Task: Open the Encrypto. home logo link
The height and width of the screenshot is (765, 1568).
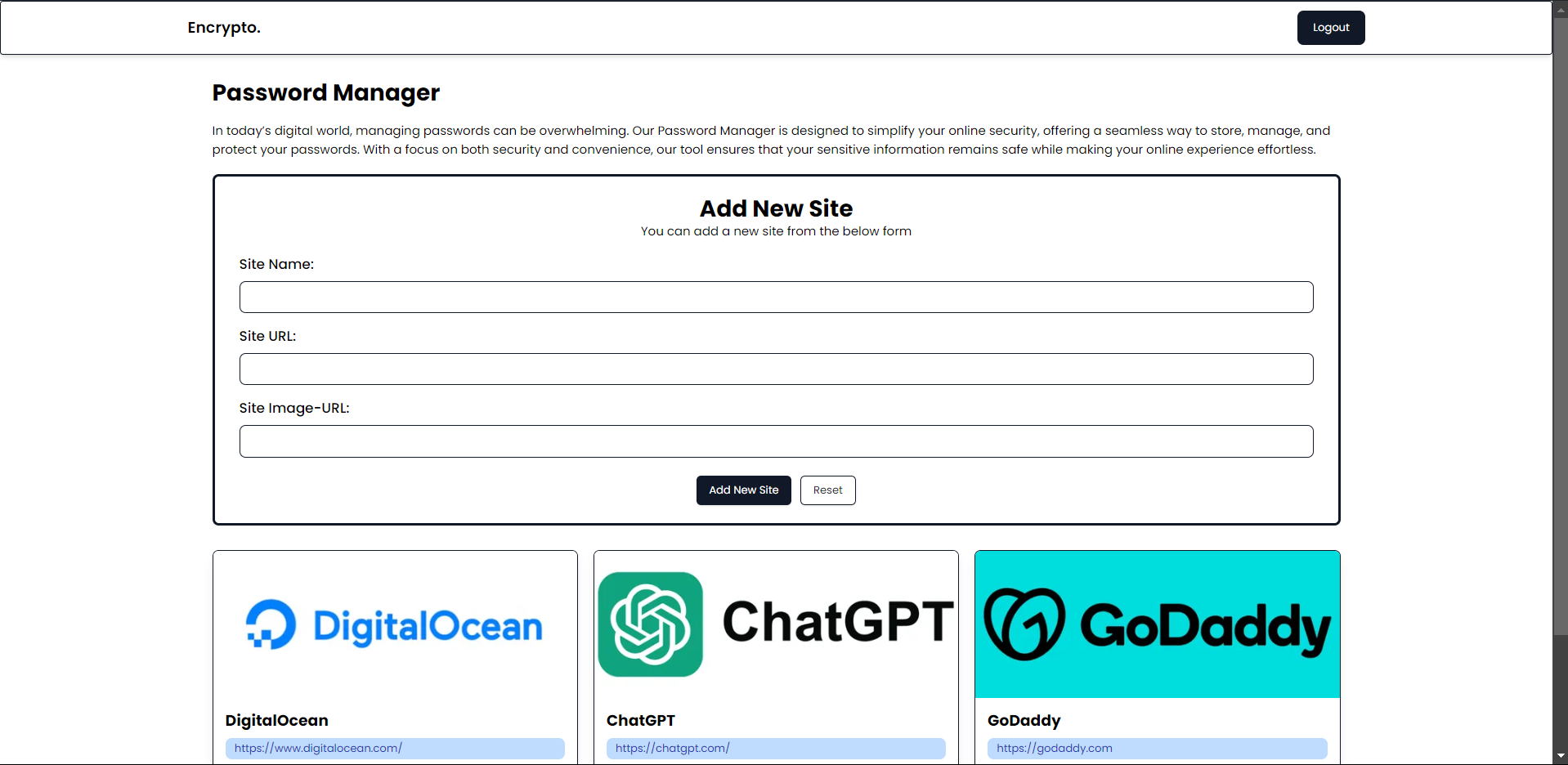Action: 224,28
